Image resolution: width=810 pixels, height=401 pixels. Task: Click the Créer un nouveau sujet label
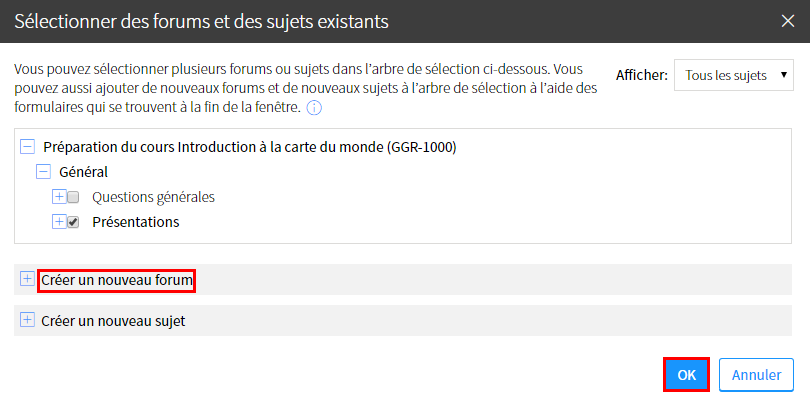[113, 321]
